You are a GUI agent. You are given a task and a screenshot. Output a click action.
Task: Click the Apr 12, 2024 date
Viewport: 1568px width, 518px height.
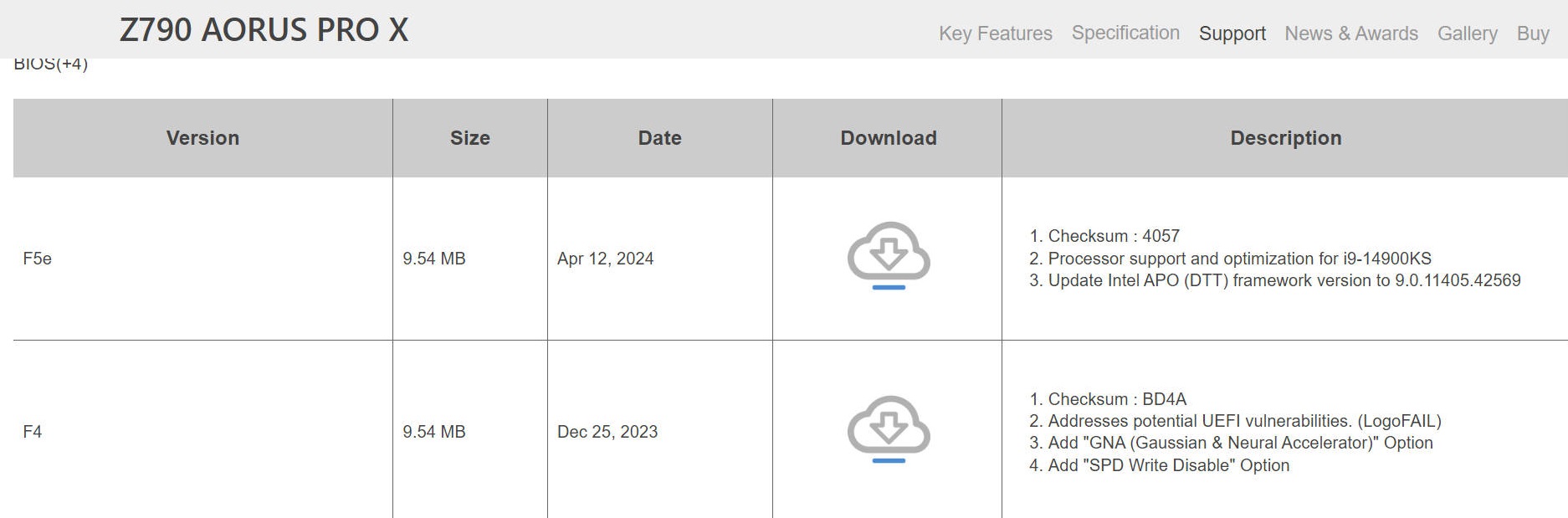pos(605,259)
